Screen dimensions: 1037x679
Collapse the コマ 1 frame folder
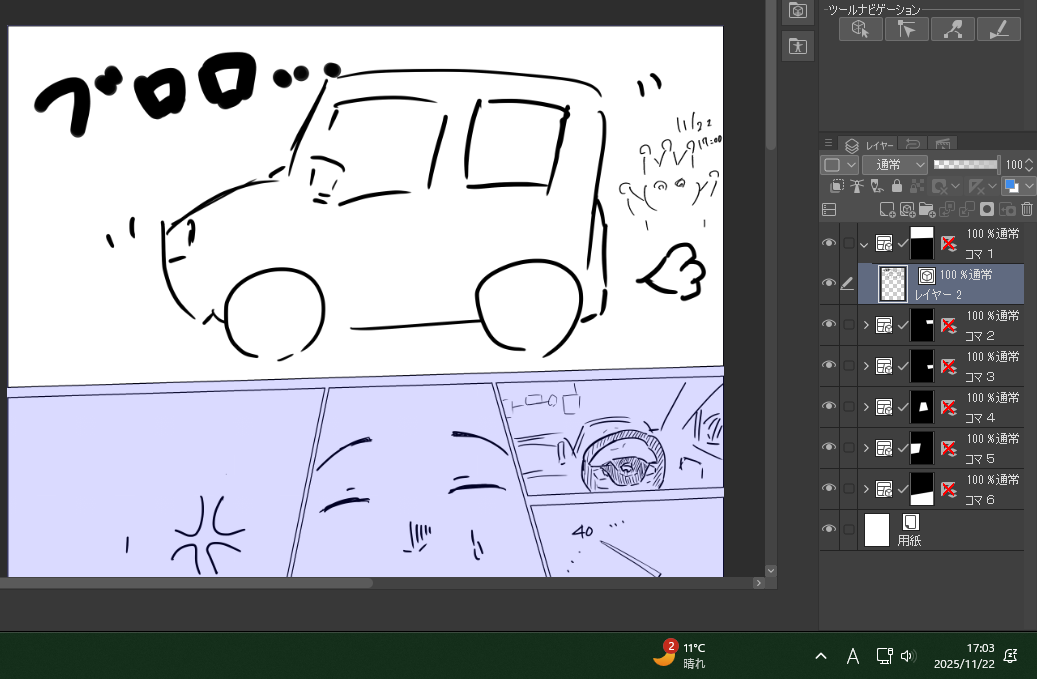[x=865, y=243]
